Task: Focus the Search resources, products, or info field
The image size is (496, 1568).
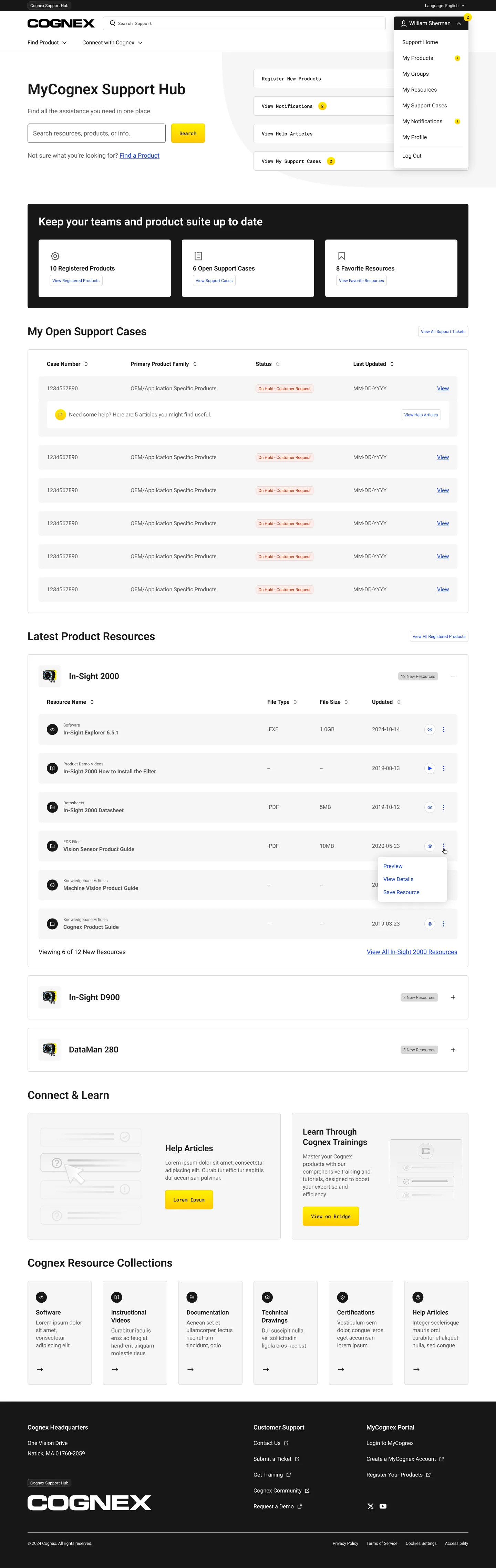Action: (x=96, y=133)
